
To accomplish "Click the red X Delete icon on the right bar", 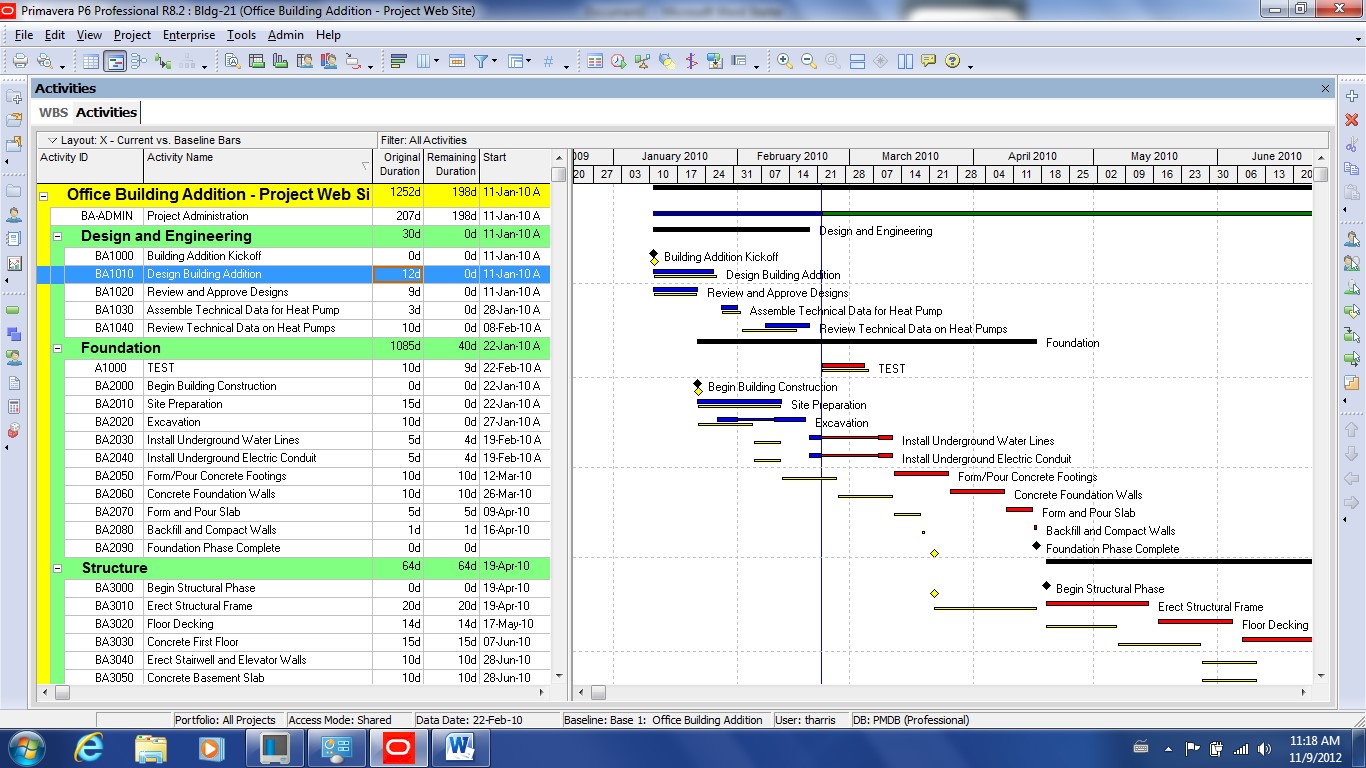I will tap(1352, 120).
